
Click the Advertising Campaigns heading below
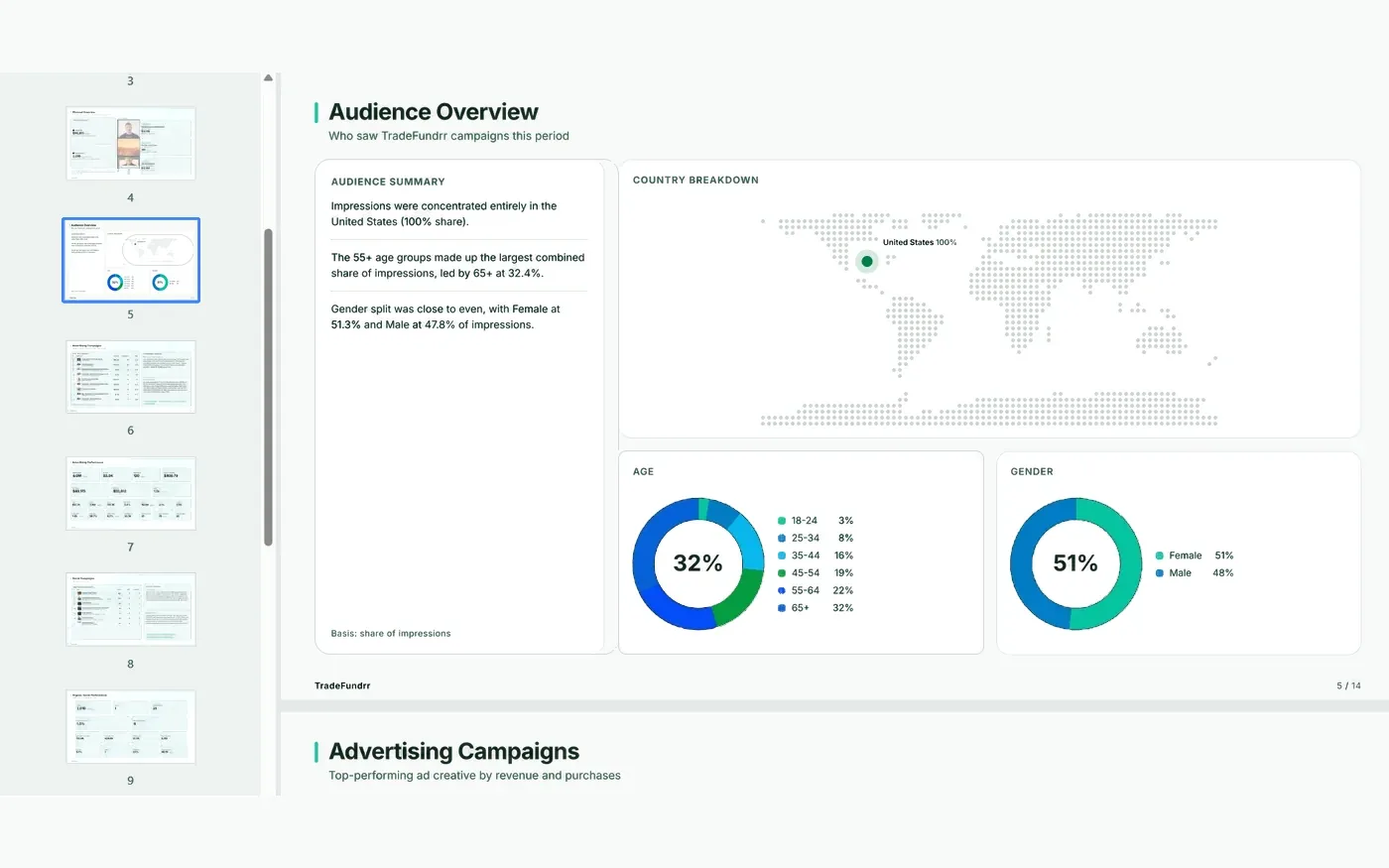pyautogui.click(x=454, y=752)
